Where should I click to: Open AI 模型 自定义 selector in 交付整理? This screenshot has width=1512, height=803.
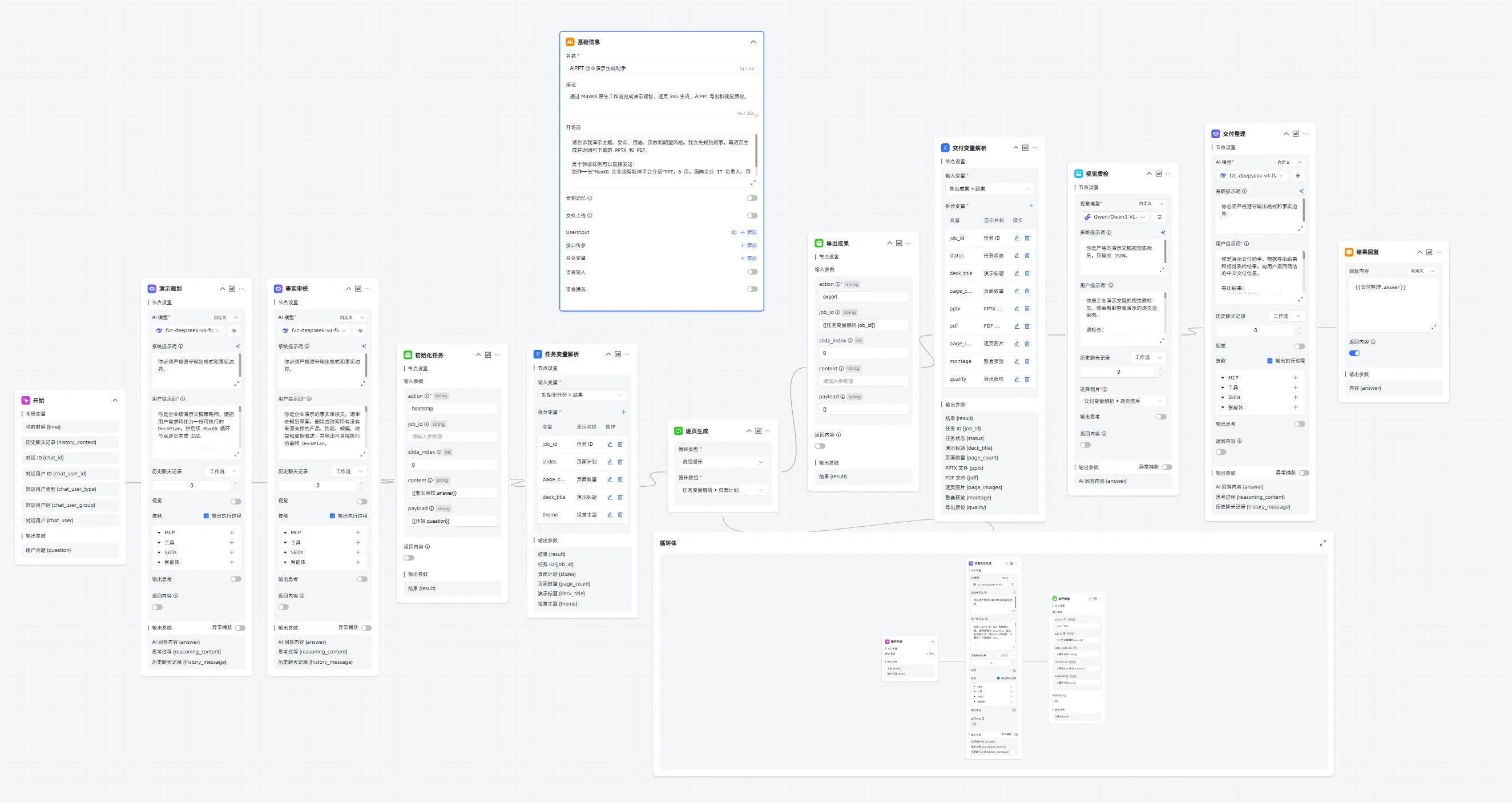pyautogui.click(x=1289, y=162)
